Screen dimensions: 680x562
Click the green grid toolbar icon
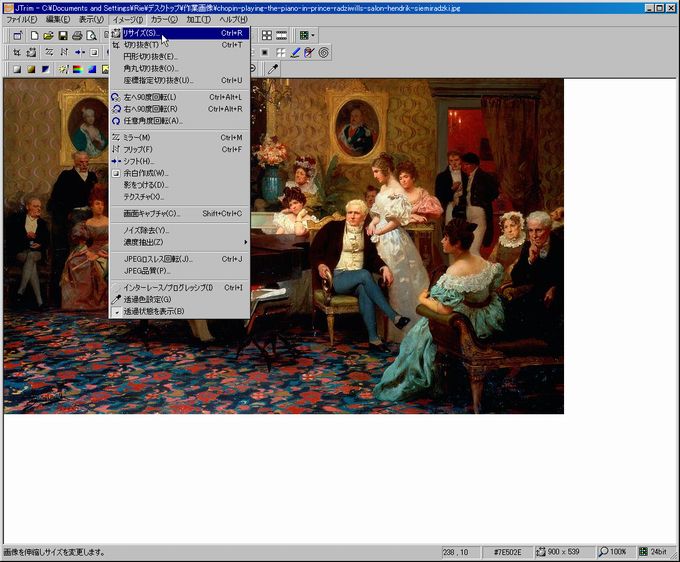(x=304, y=36)
